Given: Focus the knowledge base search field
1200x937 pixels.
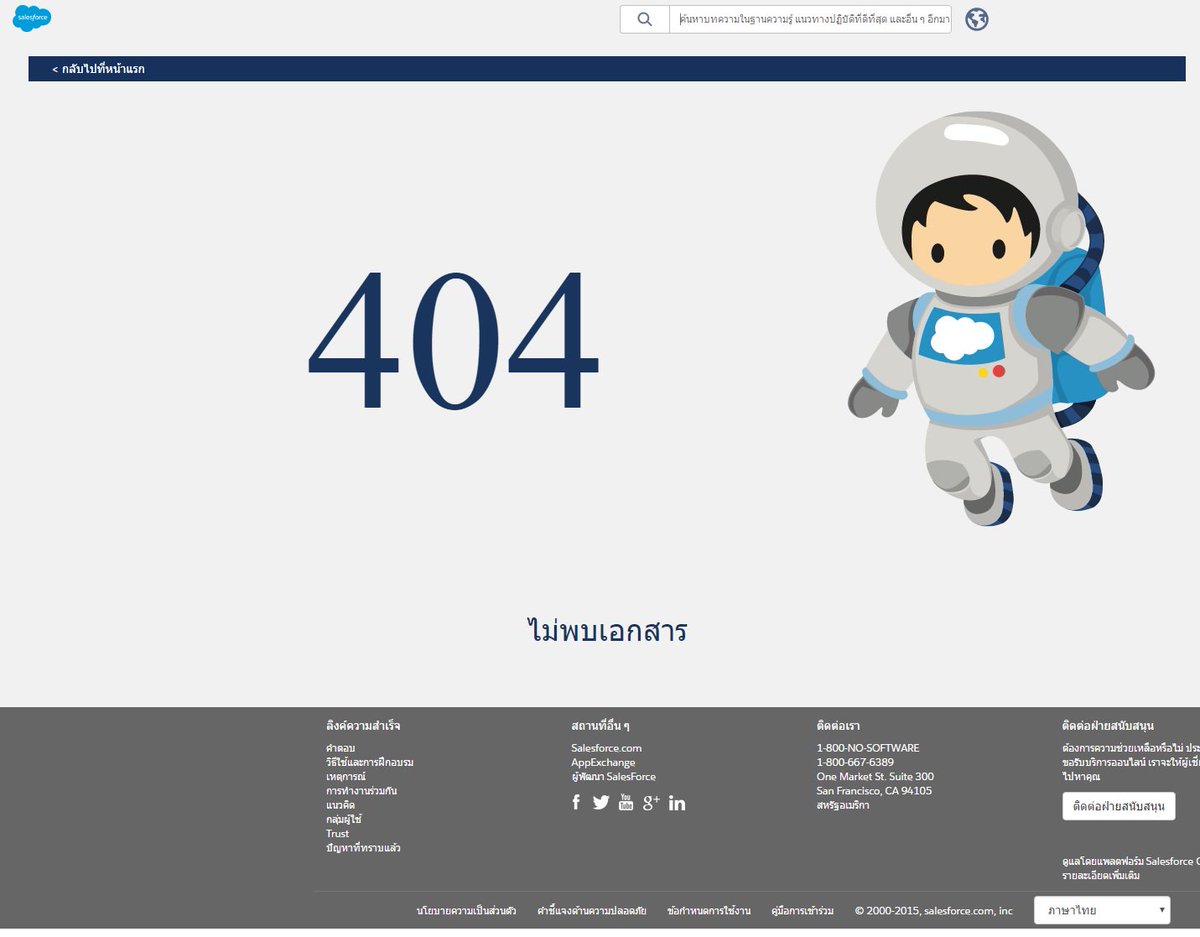Looking at the screenshot, I should tap(810, 19).
